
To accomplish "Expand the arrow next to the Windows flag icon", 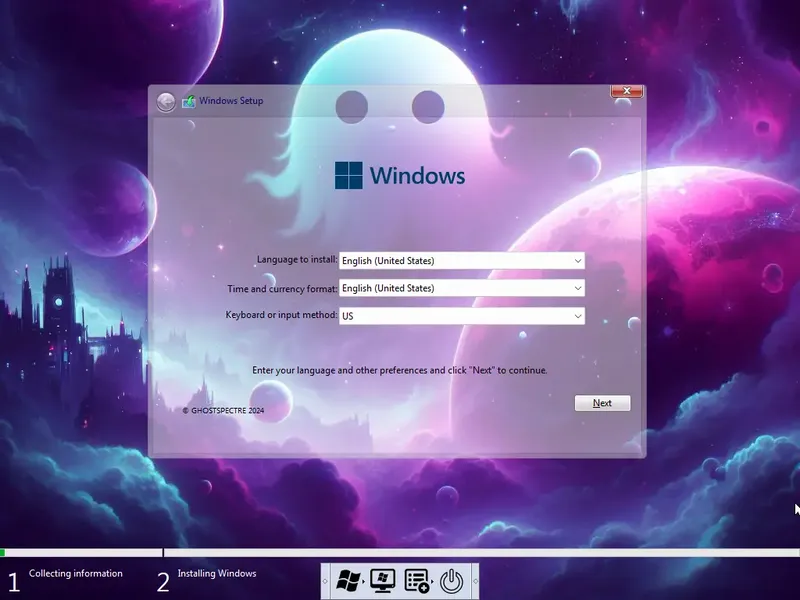I will click(363, 581).
